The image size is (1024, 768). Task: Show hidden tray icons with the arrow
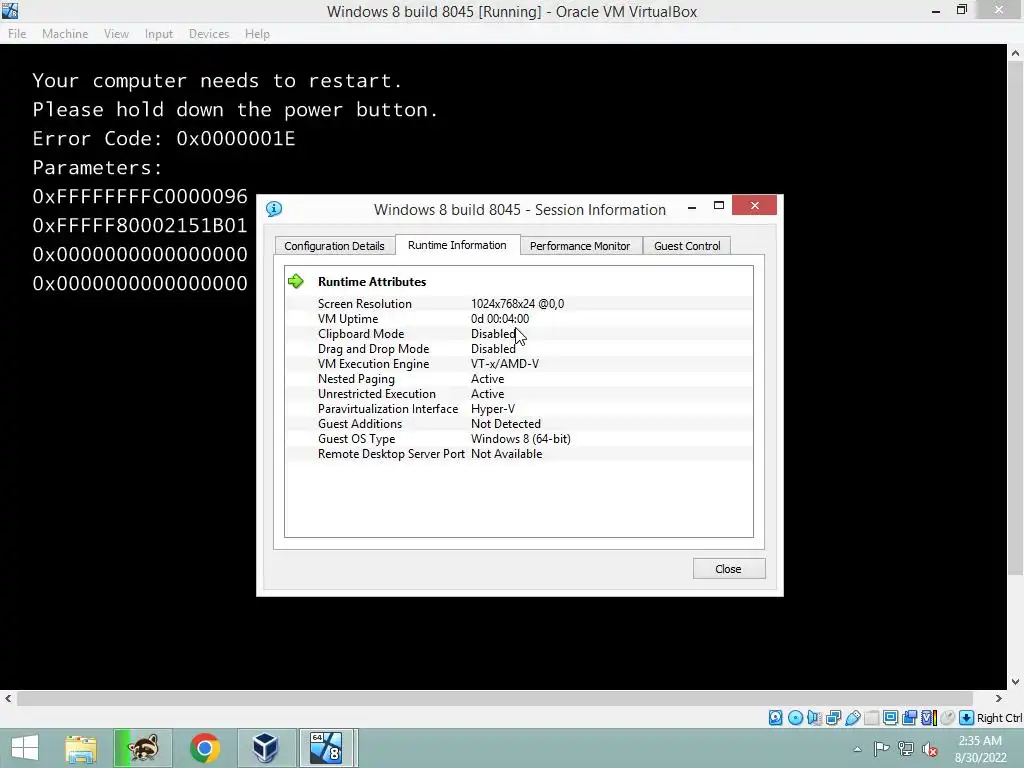click(857, 749)
